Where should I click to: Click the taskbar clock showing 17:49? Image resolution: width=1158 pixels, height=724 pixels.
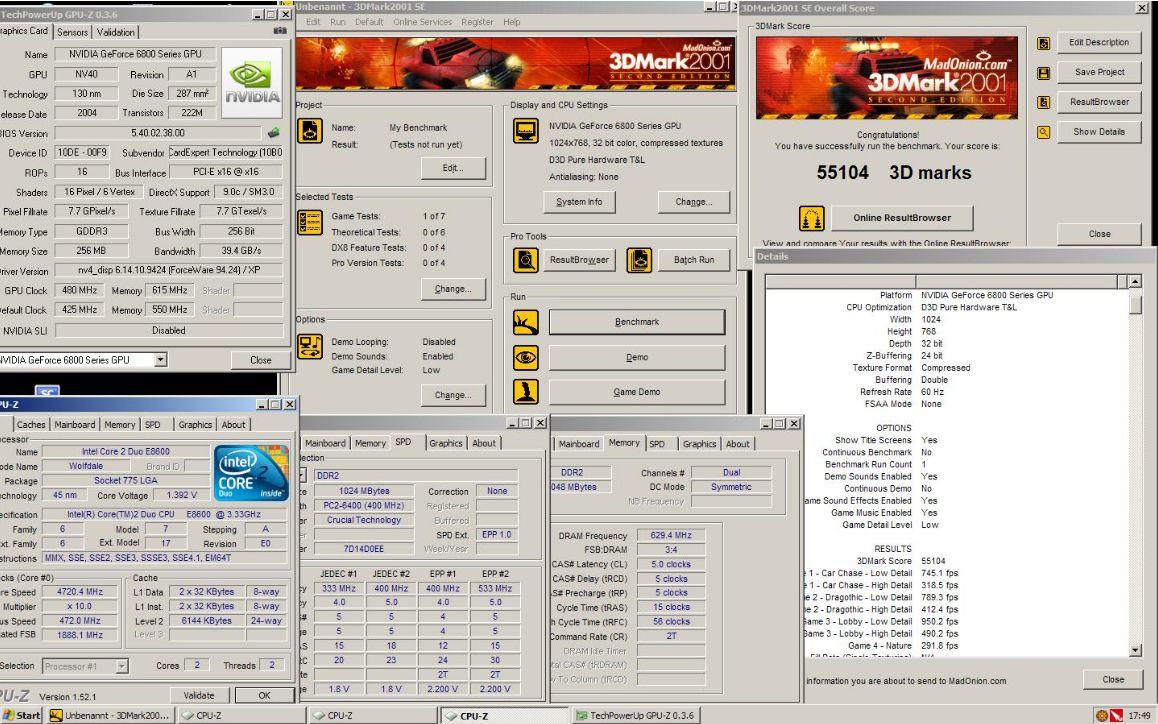click(1138, 715)
